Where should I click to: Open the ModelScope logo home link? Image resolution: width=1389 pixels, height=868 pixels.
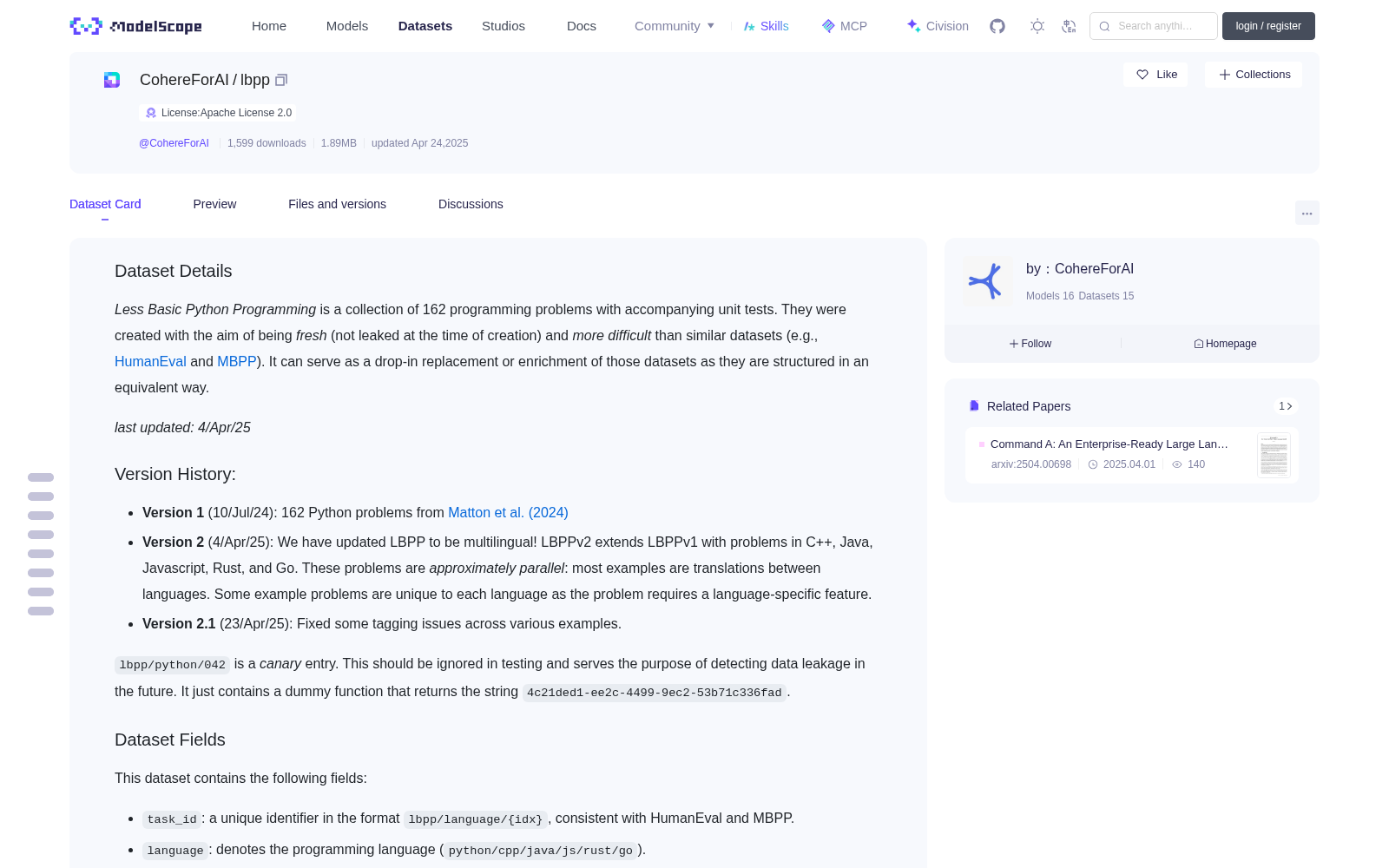[135, 26]
